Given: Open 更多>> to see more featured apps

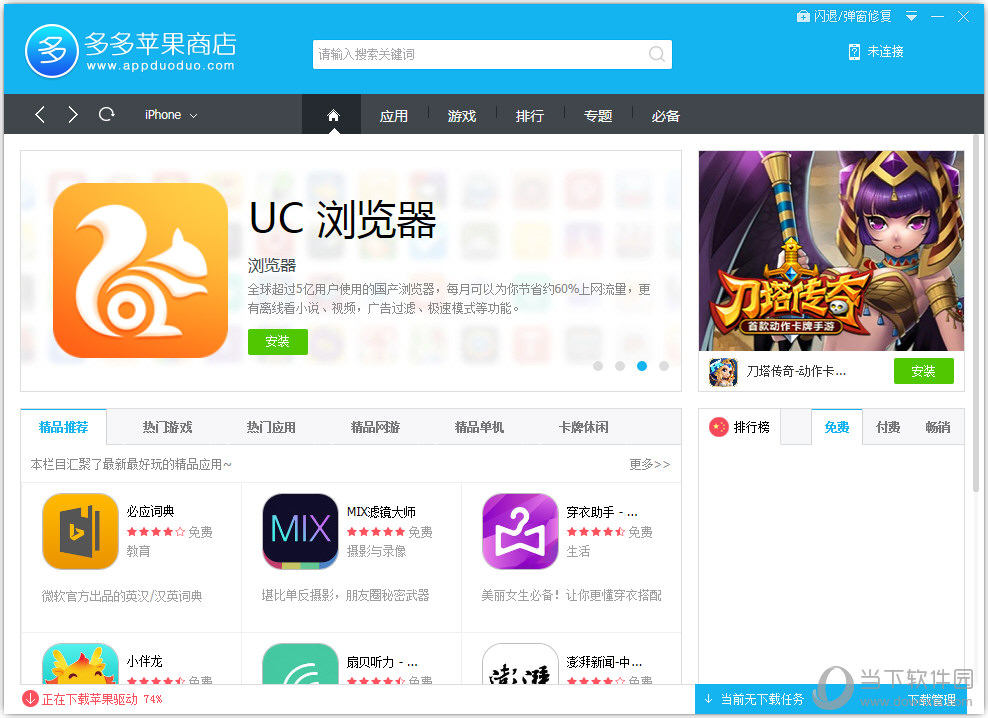Looking at the screenshot, I should [x=648, y=463].
